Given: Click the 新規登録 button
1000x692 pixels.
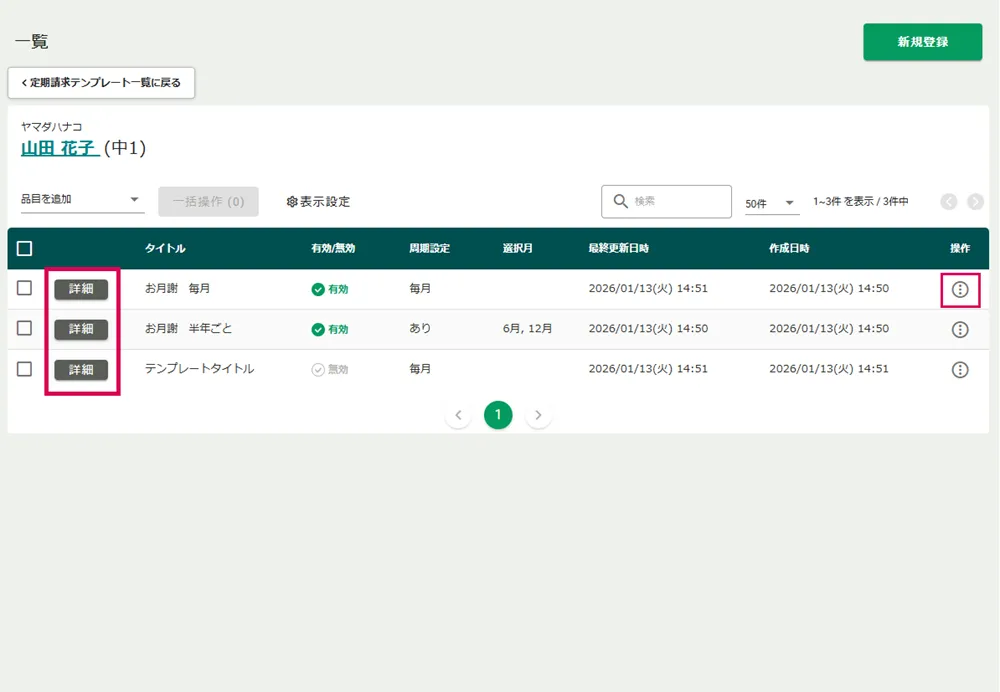Looking at the screenshot, I should [922, 42].
